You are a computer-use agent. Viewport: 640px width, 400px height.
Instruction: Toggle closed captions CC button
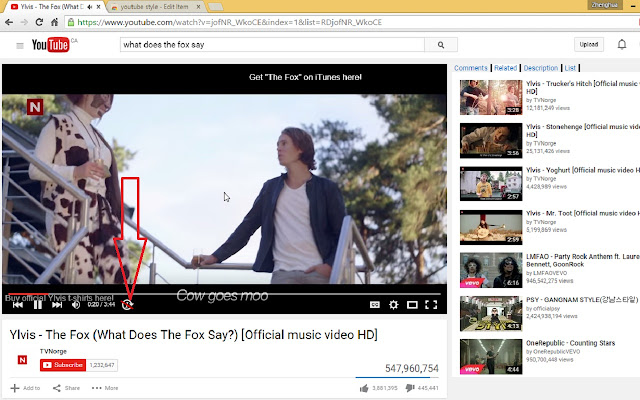pos(375,305)
